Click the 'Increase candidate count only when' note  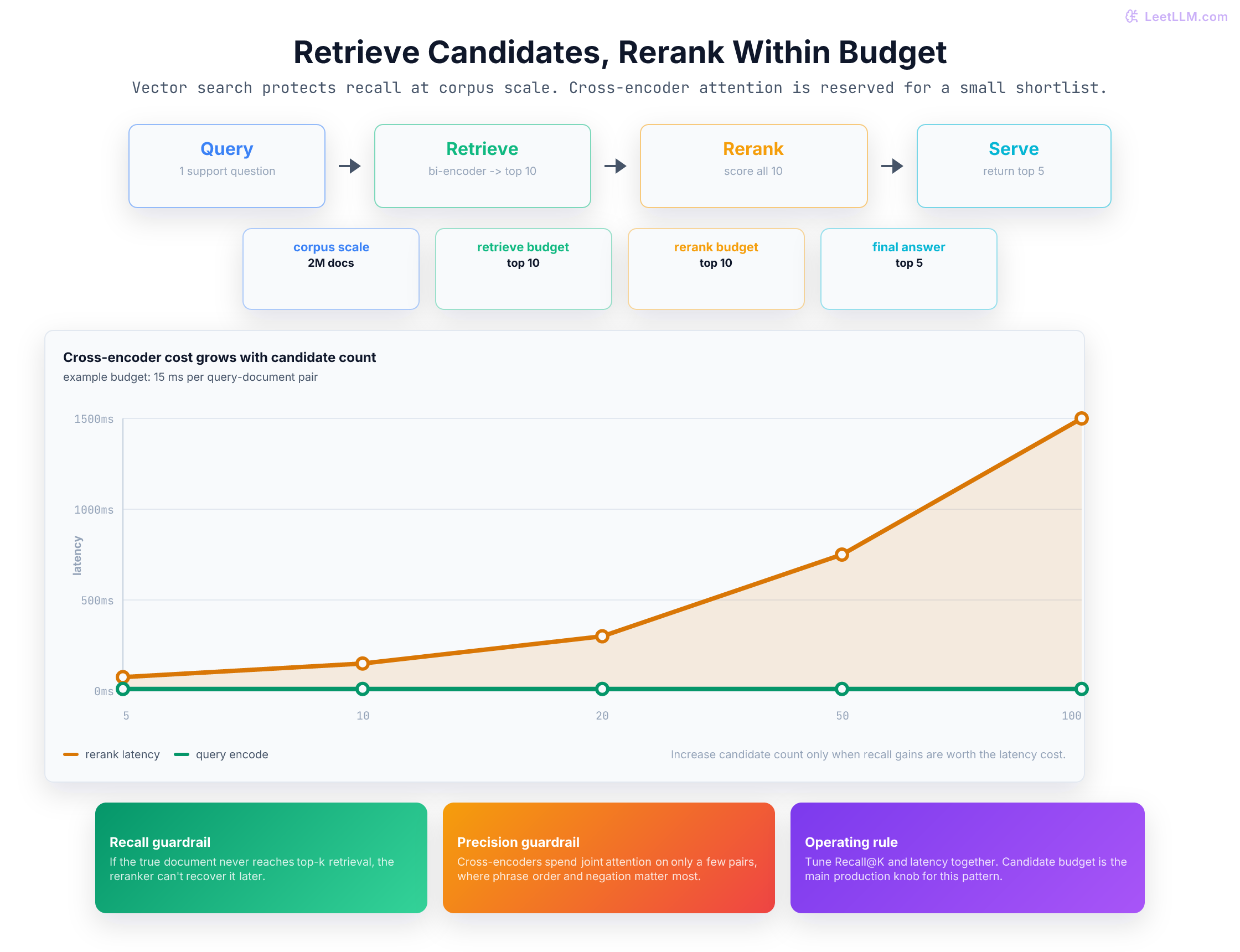(868, 754)
